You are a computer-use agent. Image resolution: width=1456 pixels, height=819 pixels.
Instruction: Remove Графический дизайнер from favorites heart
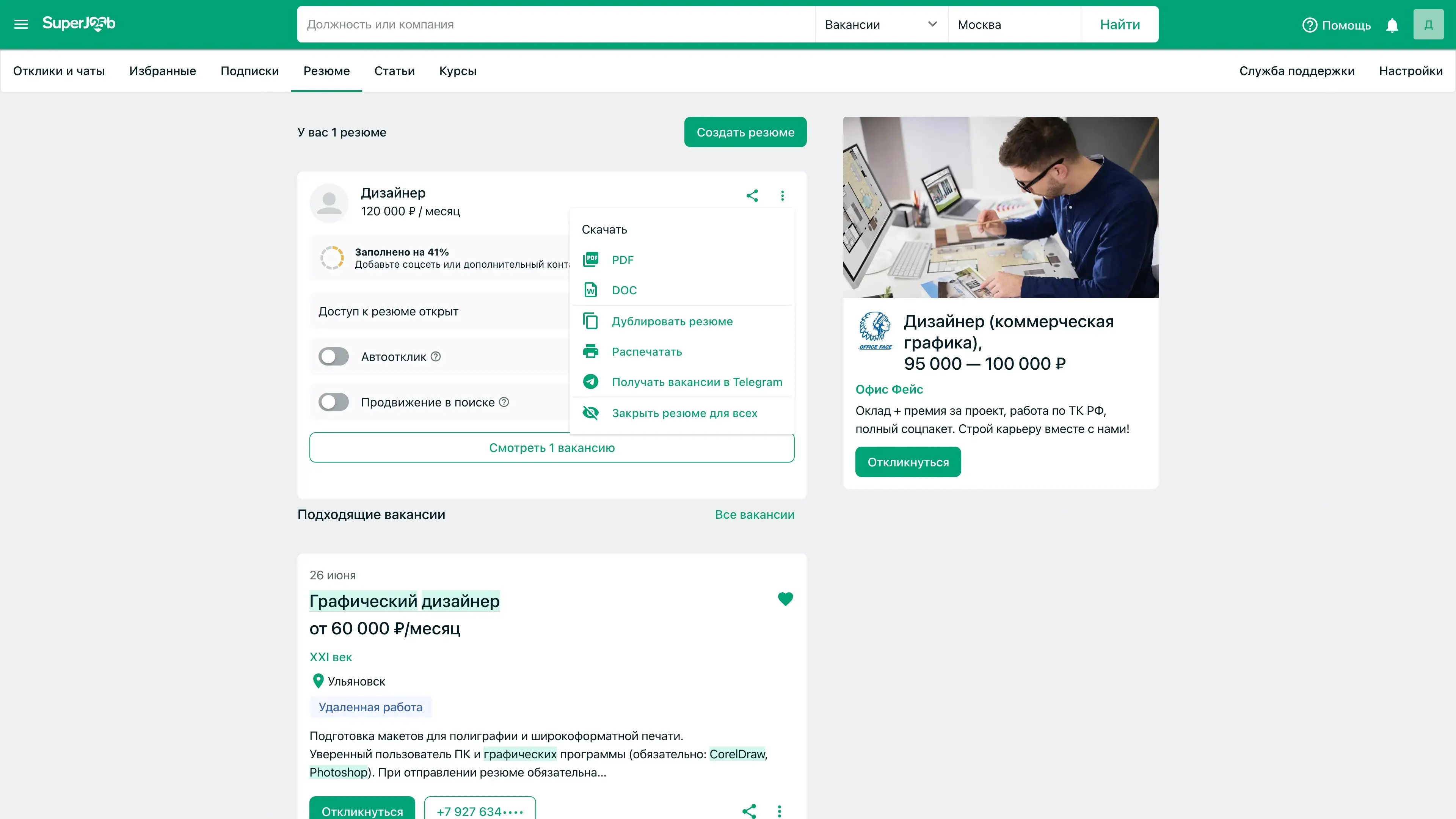click(785, 599)
